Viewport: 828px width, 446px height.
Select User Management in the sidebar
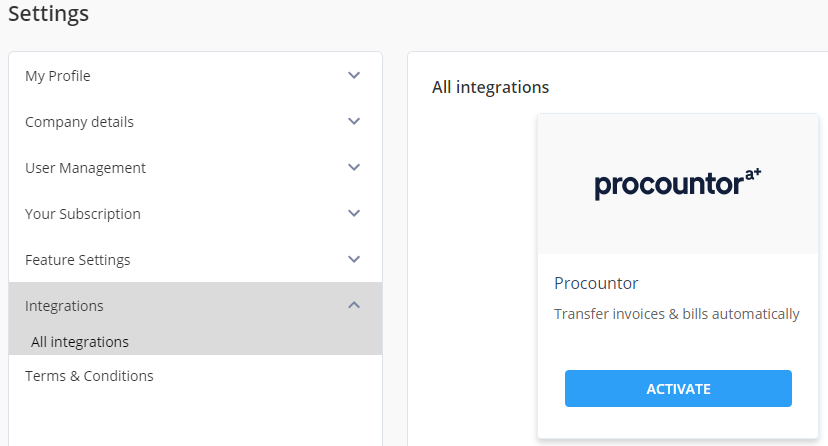(x=85, y=168)
